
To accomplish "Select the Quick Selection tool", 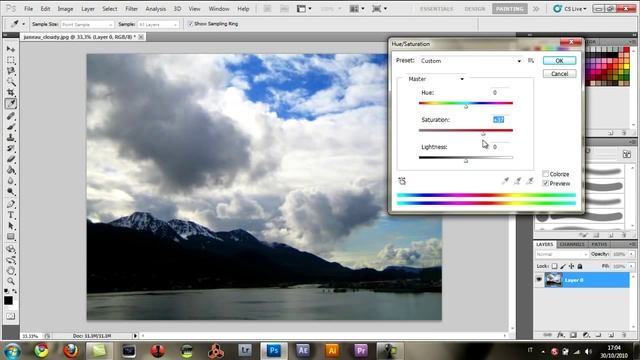I will coord(11,82).
